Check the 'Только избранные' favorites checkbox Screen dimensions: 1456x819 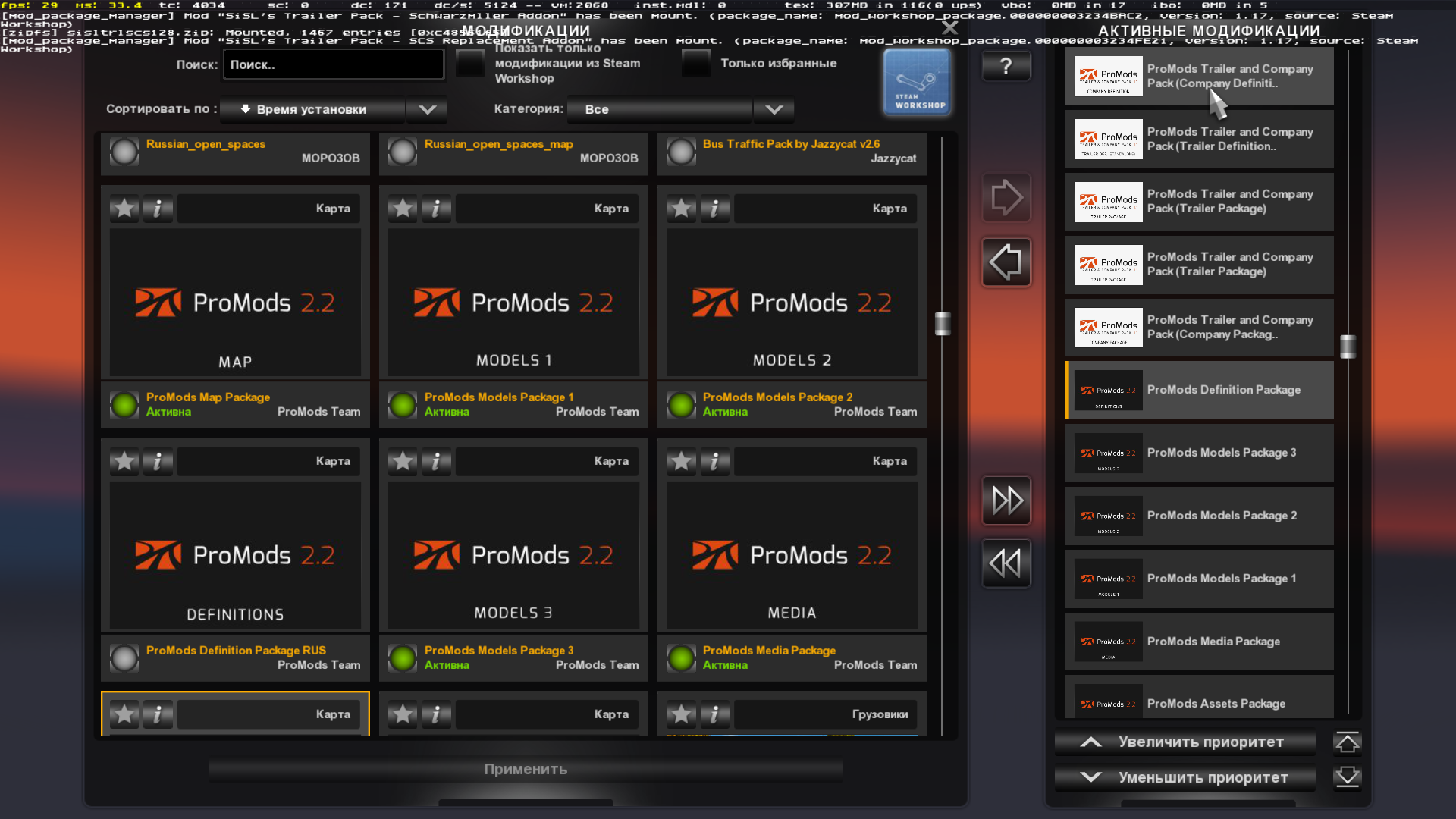point(695,64)
